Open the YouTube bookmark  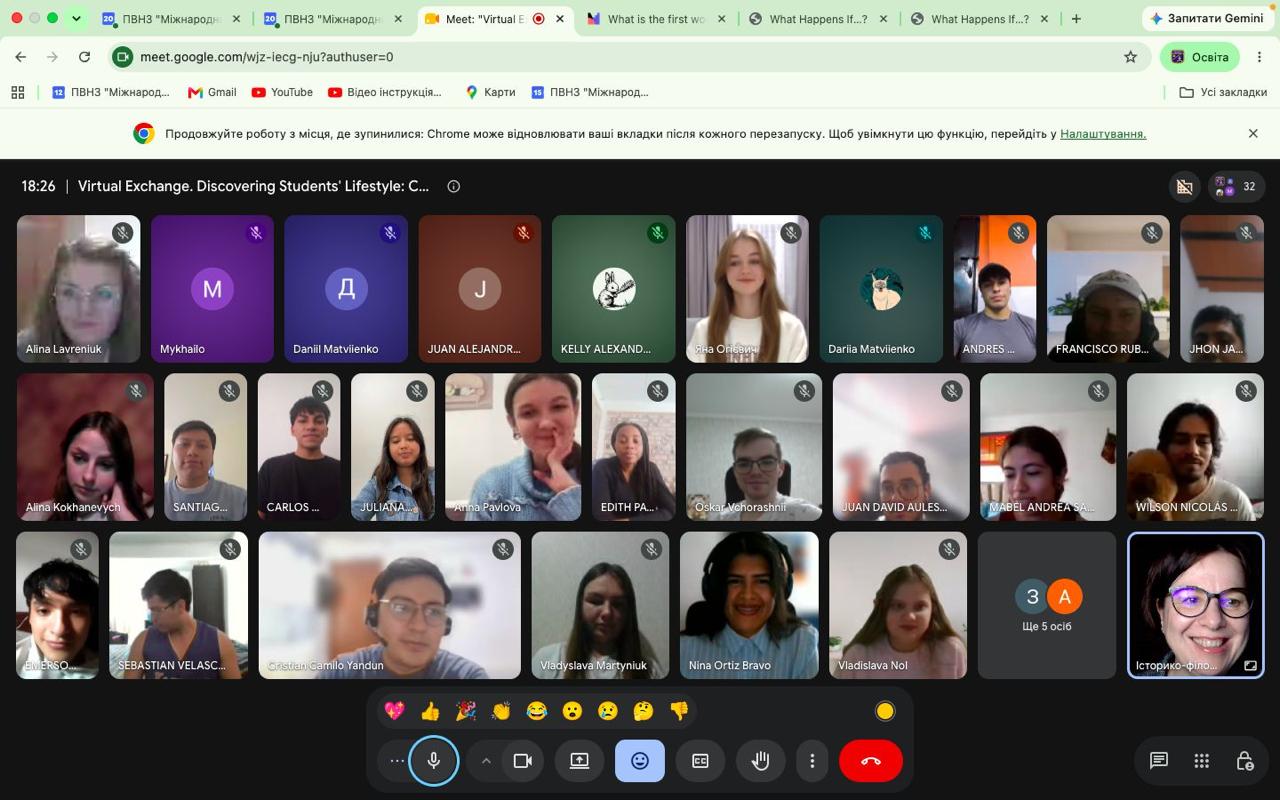click(282, 92)
